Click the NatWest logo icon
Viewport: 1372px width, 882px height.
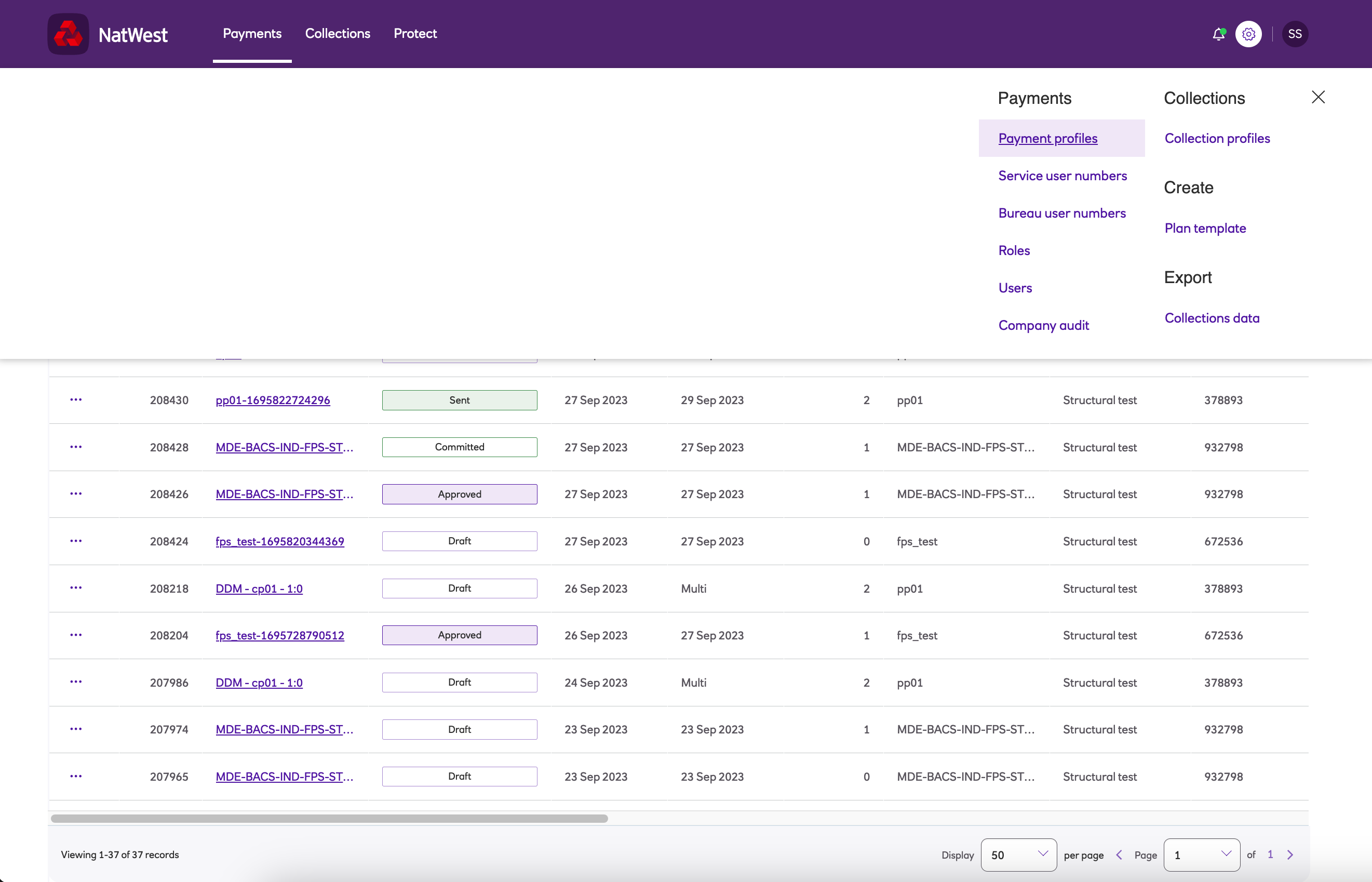[x=68, y=34]
